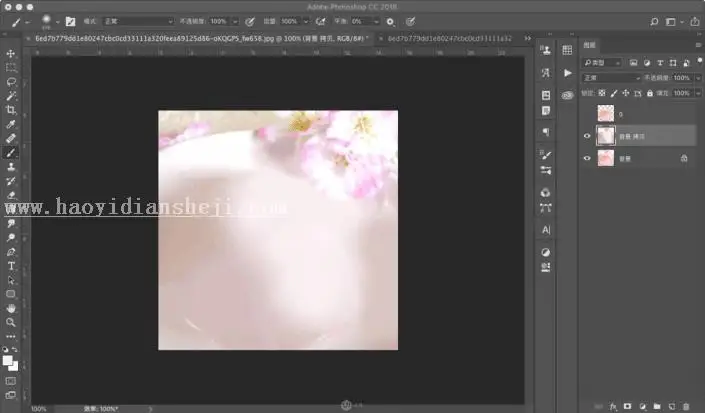Click the background color swatch
Viewport: 705px width, 413px height.
coord(15,368)
